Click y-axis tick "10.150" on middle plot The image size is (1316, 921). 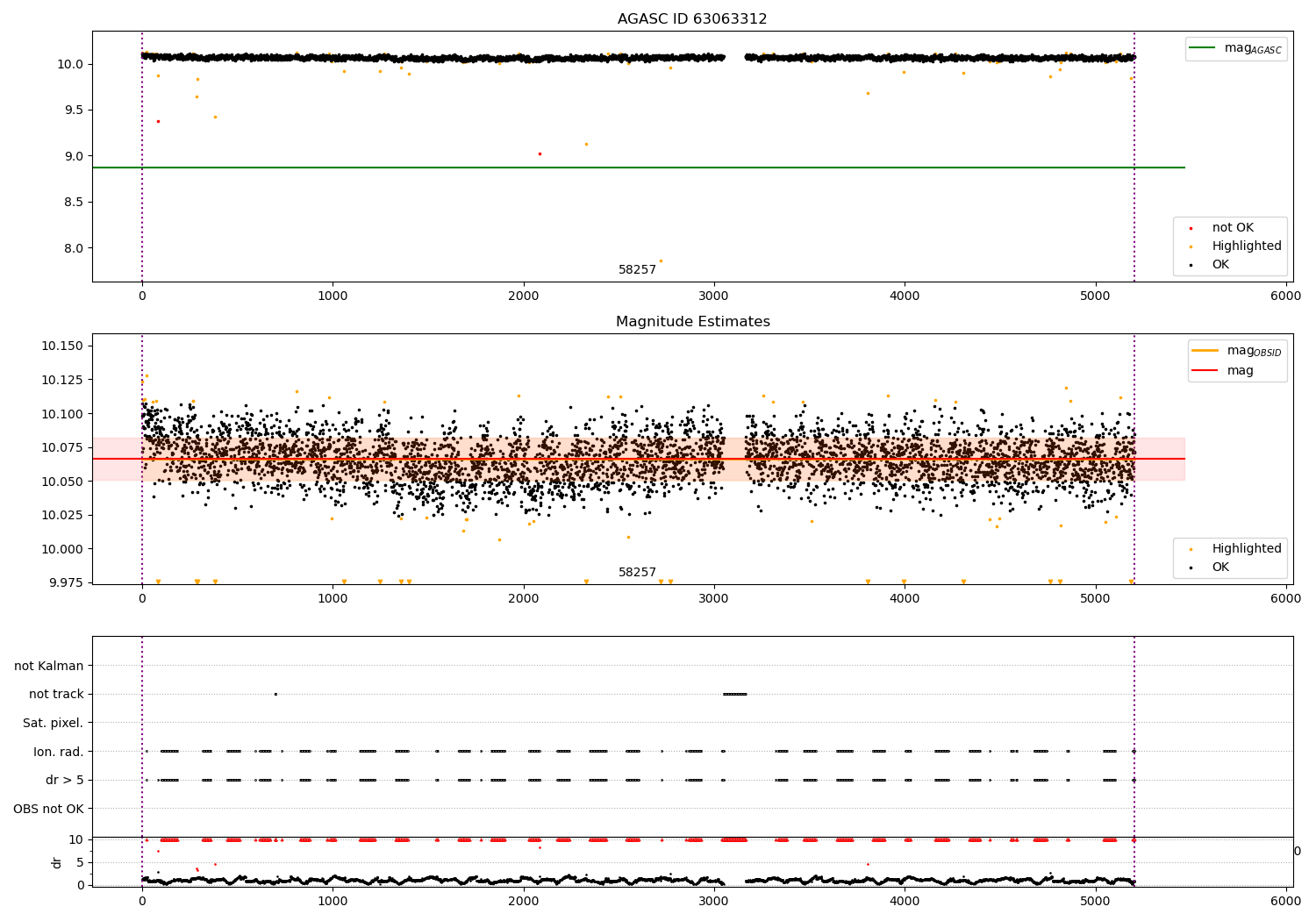(63, 346)
